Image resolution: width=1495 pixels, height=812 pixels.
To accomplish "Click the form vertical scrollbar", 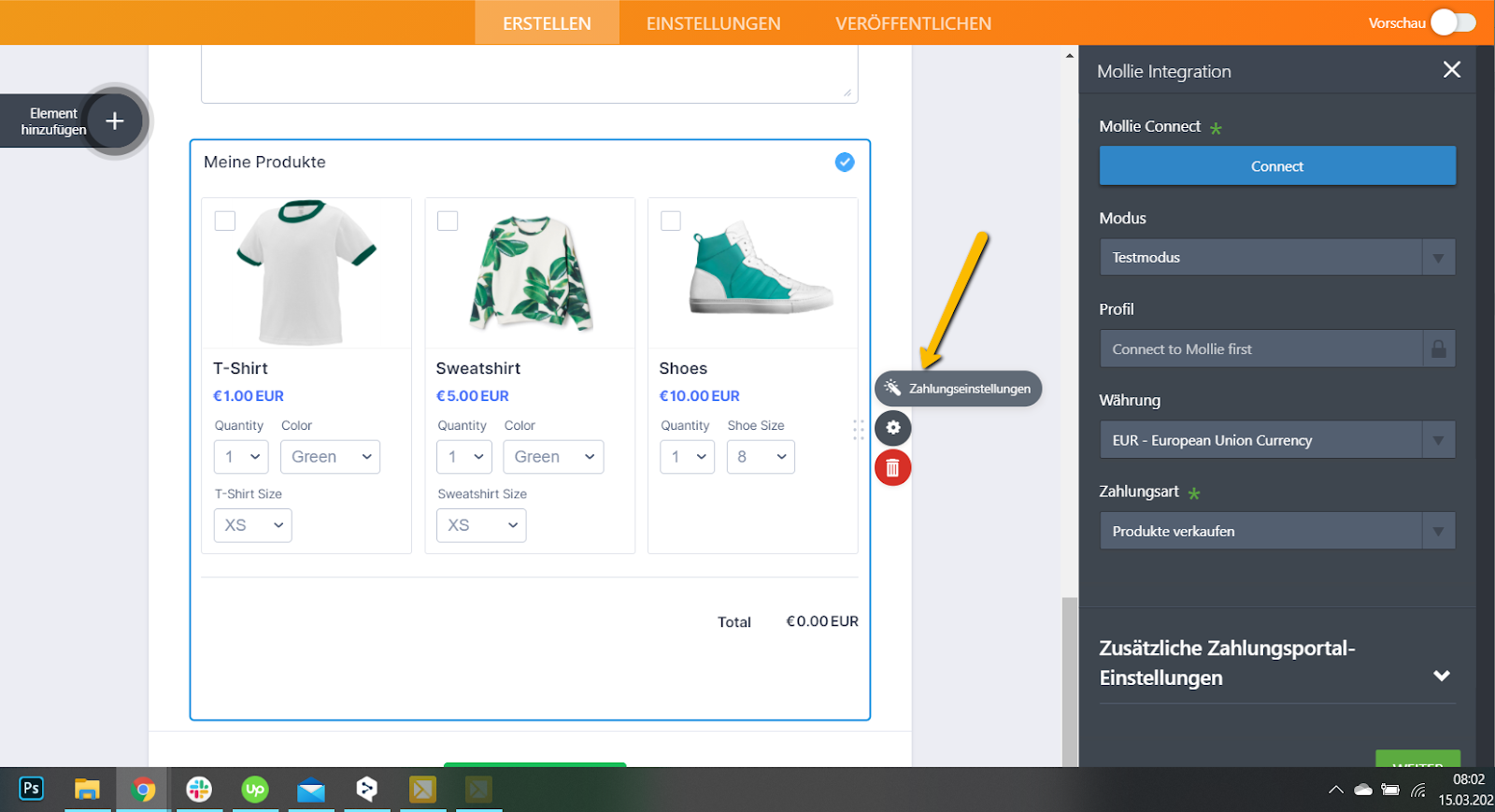I will 1070,680.
